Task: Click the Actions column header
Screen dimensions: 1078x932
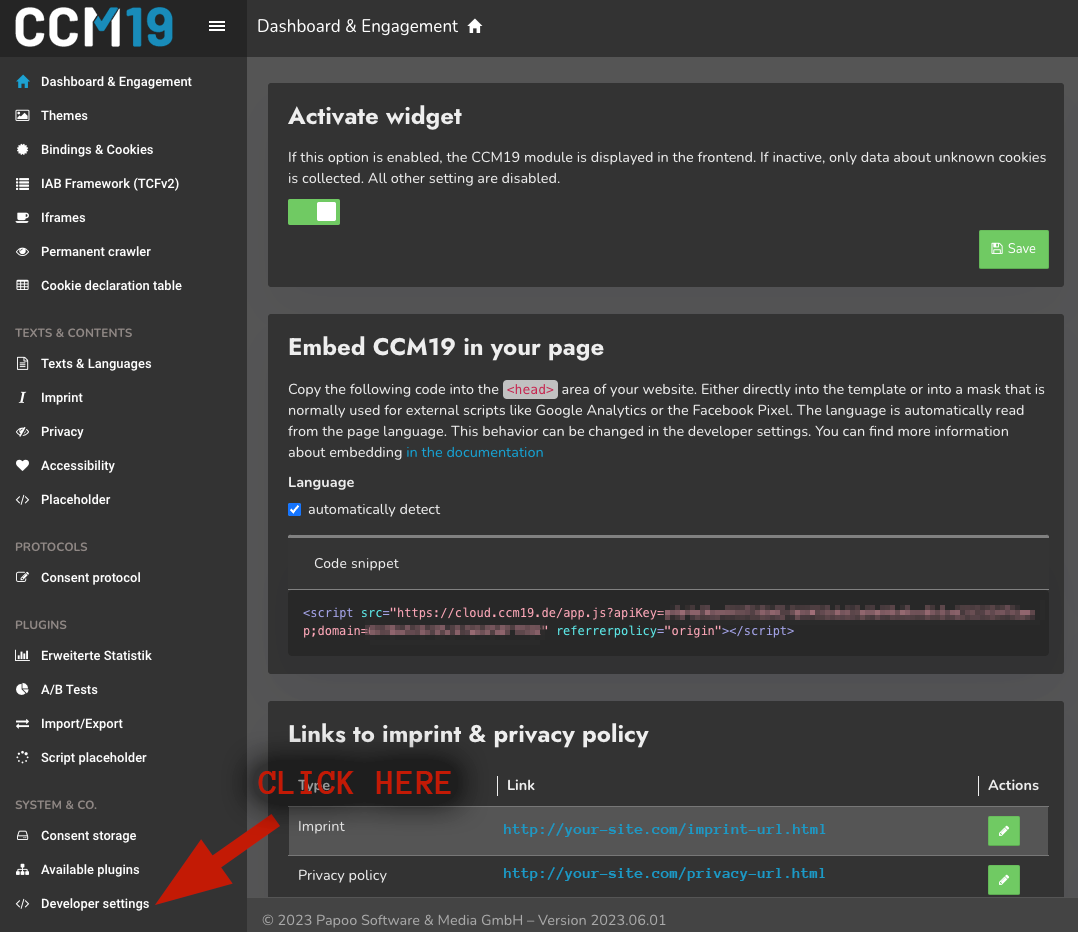Action: tap(1013, 785)
